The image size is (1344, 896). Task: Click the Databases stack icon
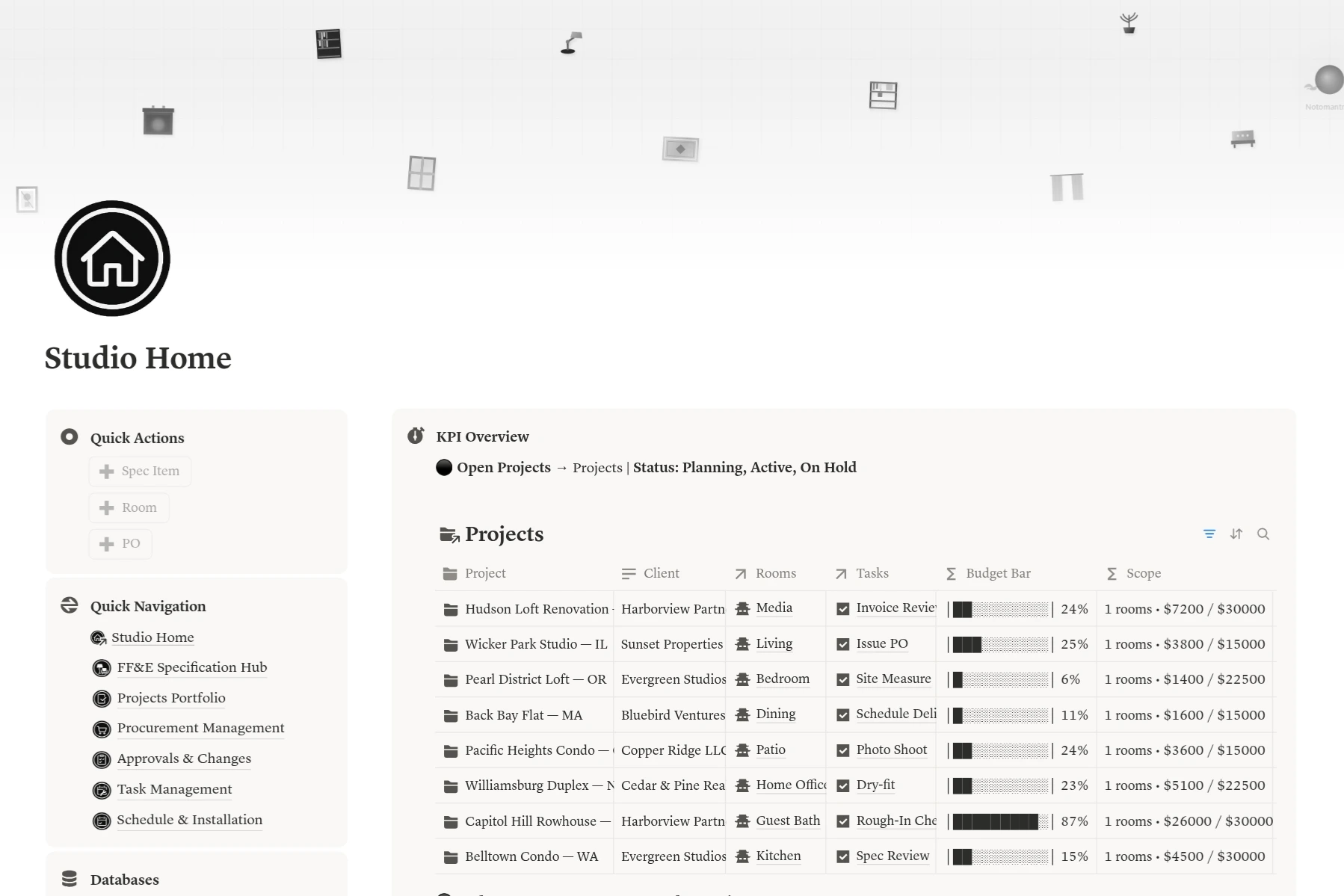click(x=70, y=879)
